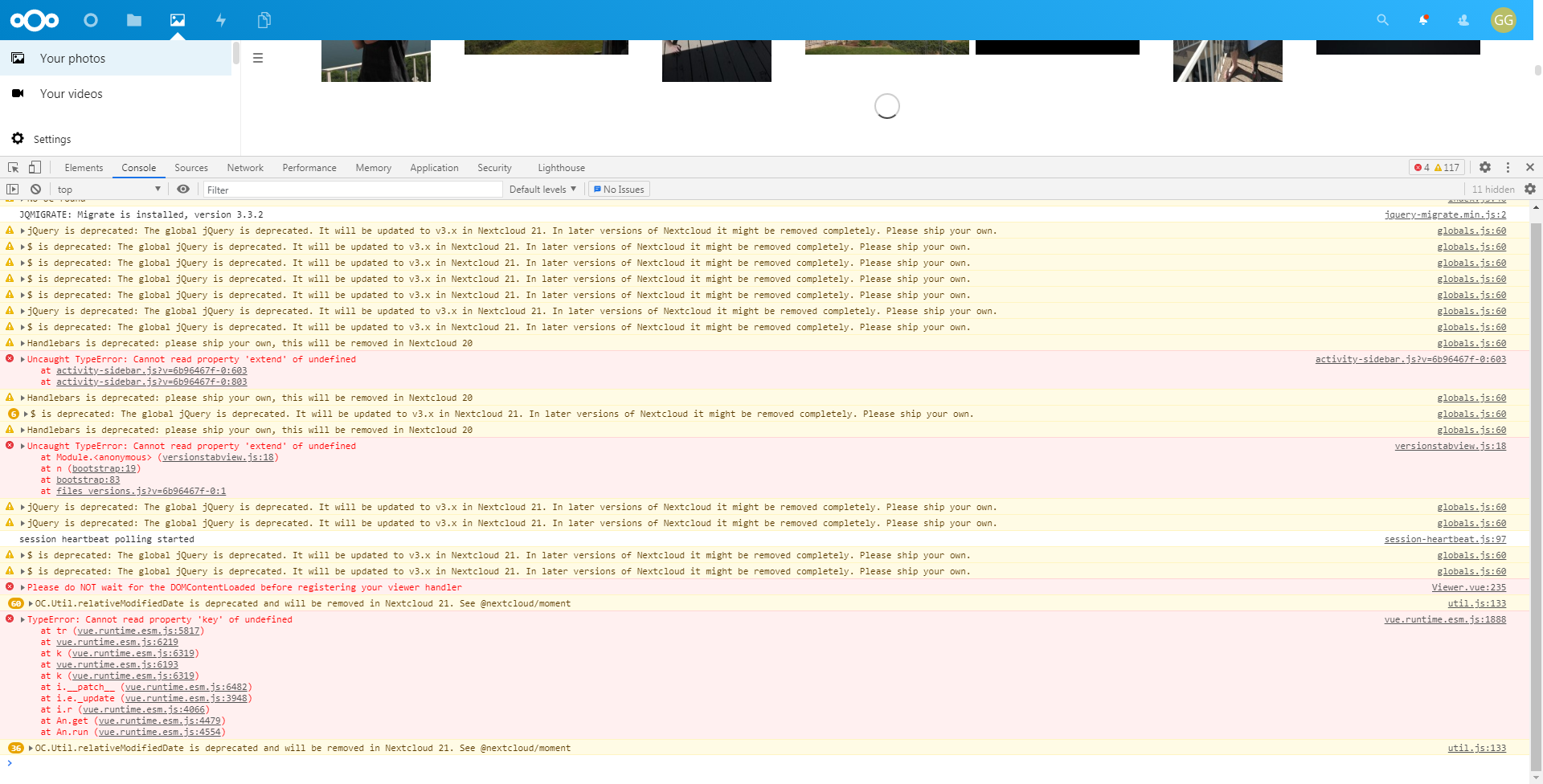This screenshot has height=784, width=1543.
Task: Open console settings gear icon
Action: (x=1530, y=190)
